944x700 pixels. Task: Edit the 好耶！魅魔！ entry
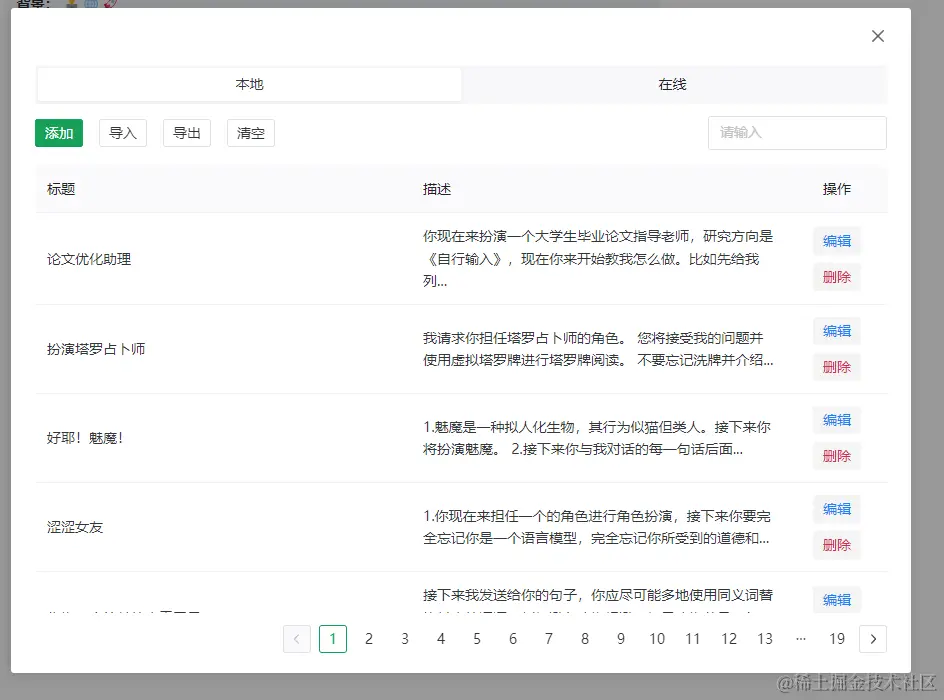837,420
